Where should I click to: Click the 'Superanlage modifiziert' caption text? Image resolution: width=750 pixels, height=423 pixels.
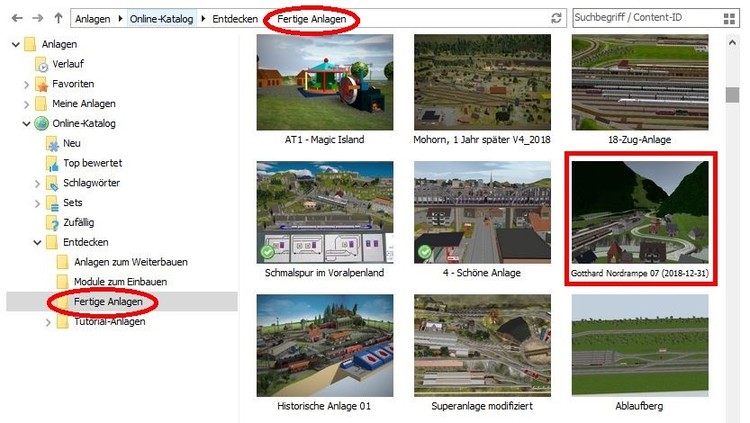coord(482,406)
